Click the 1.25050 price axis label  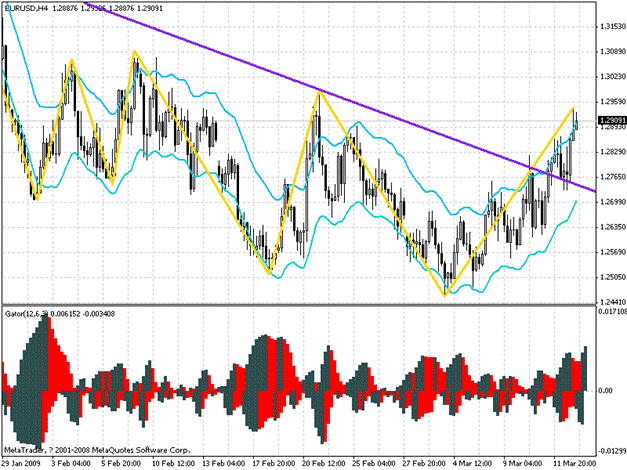coord(612,277)
